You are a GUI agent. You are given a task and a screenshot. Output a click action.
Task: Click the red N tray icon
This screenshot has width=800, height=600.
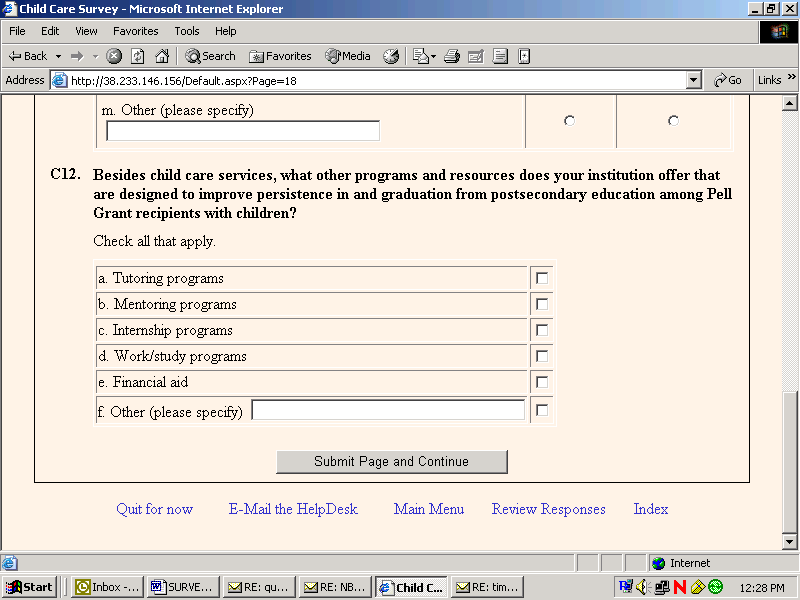680,587
